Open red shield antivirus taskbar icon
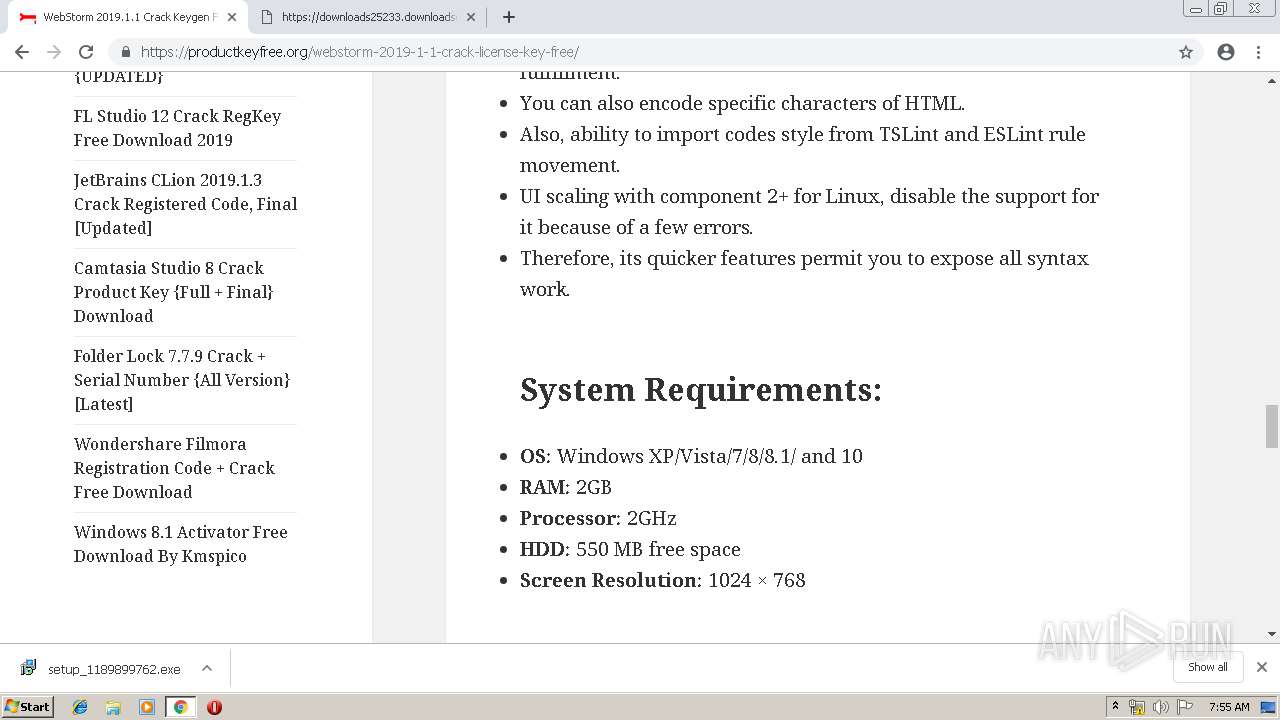This screenshot has width=1280, height=720. click(214, 707)
